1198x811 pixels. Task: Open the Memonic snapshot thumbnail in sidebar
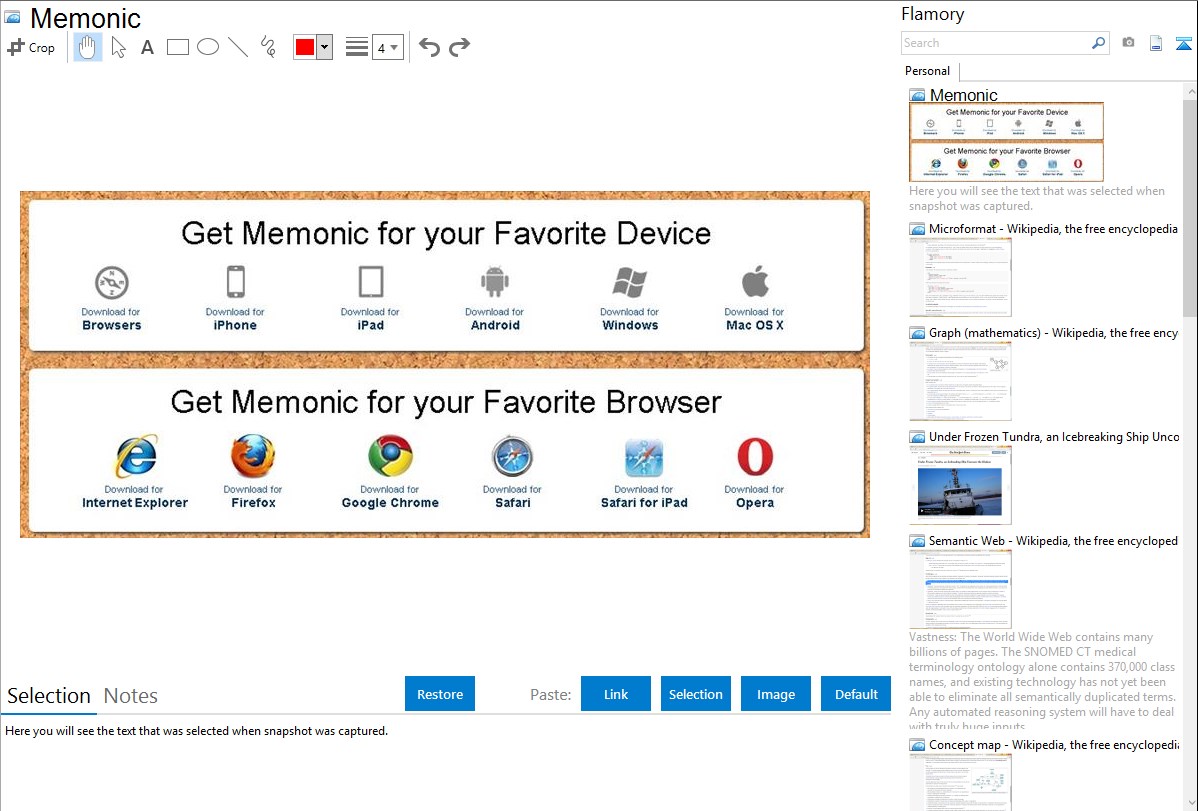(x=1006, y=142)
